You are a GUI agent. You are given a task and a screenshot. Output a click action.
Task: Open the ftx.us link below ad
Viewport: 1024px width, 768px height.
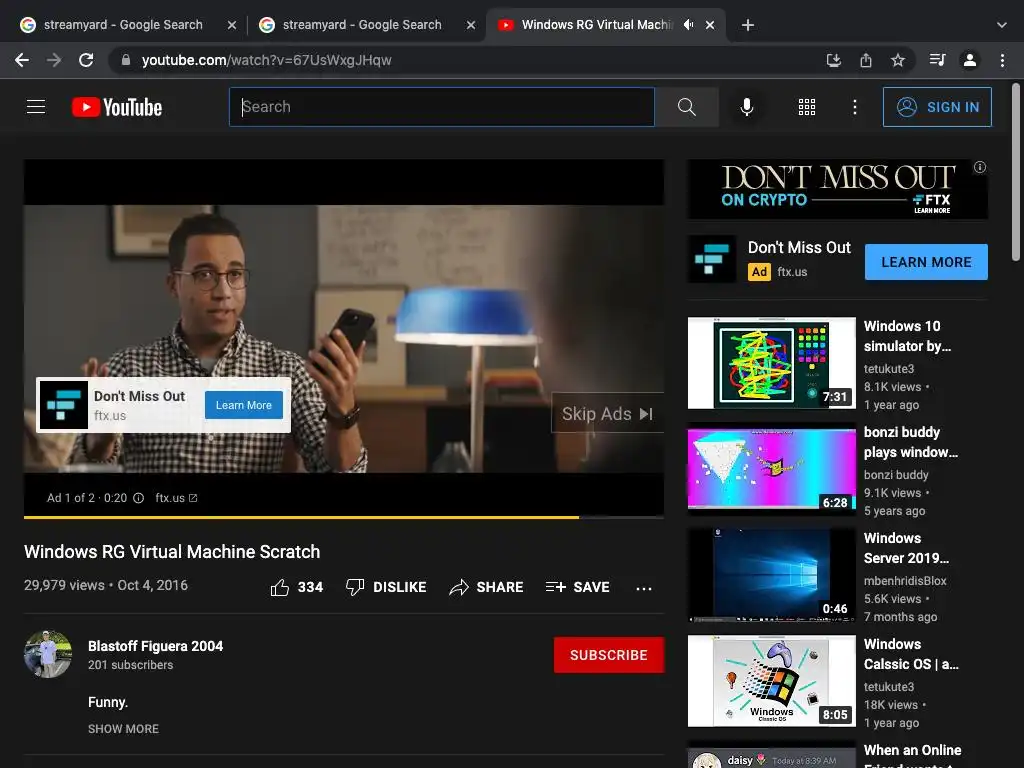pyautogui.click(x=176, y=498)
